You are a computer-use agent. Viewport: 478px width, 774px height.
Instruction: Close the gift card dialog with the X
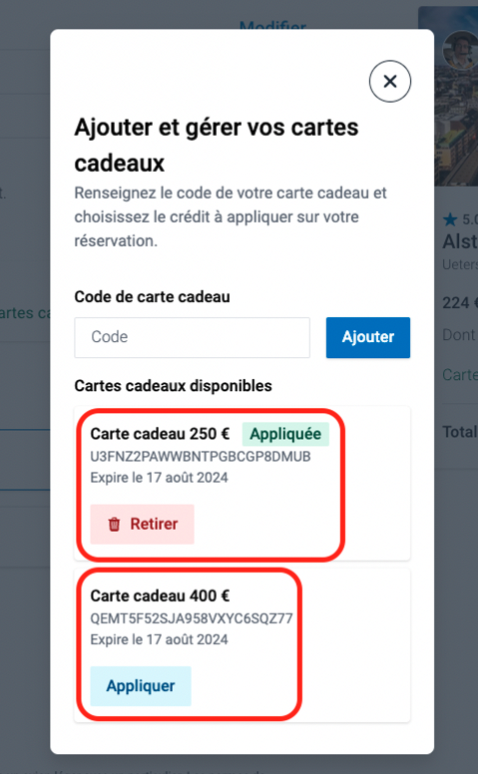pos(390,81)
